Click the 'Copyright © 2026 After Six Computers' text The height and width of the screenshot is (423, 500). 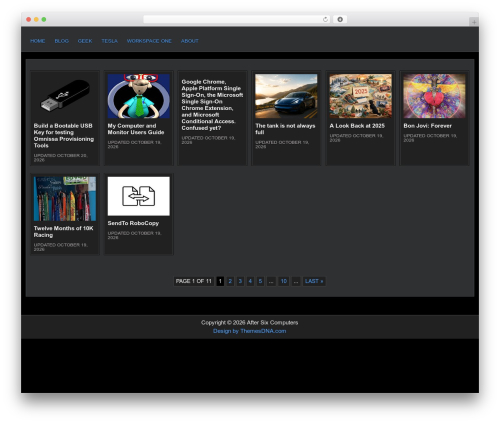tap(250, 322)
